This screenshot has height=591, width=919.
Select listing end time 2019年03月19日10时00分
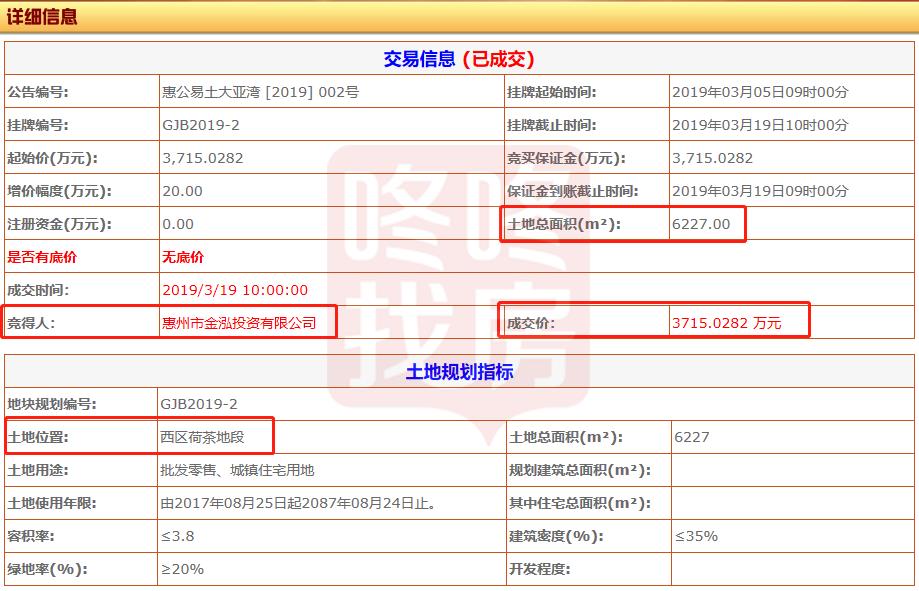click(x=760, y=125)
